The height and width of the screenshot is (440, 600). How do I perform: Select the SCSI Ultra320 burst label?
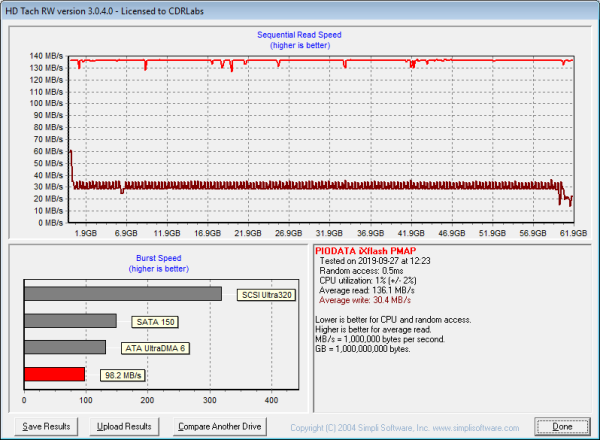(266, 295)
